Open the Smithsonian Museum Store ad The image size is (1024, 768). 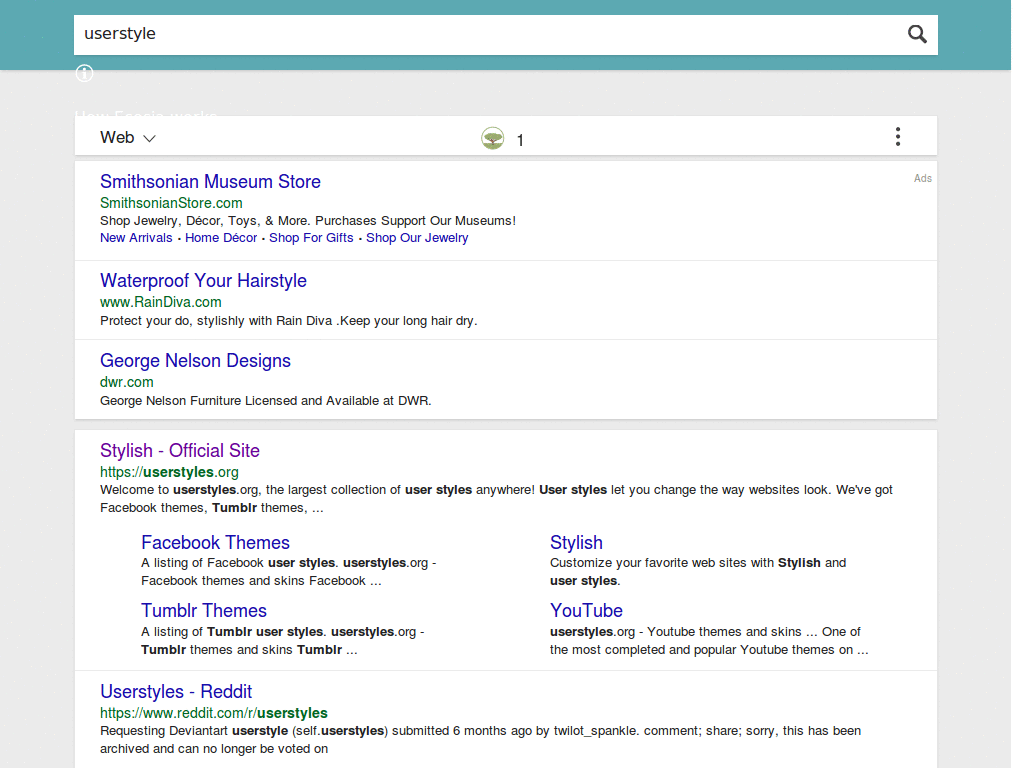[x=210, y=182]
